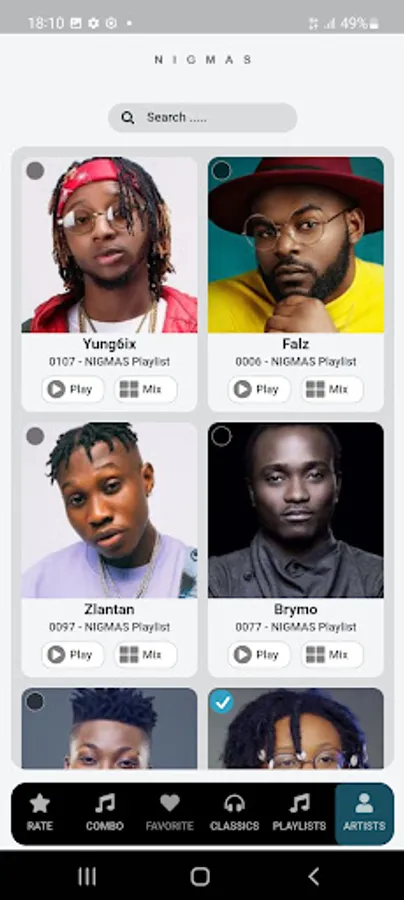Image resolution: width=404 pixels, height=900 pixels.
Task: Open the Favorite heart tab
Action: click(x=169, y=813)
